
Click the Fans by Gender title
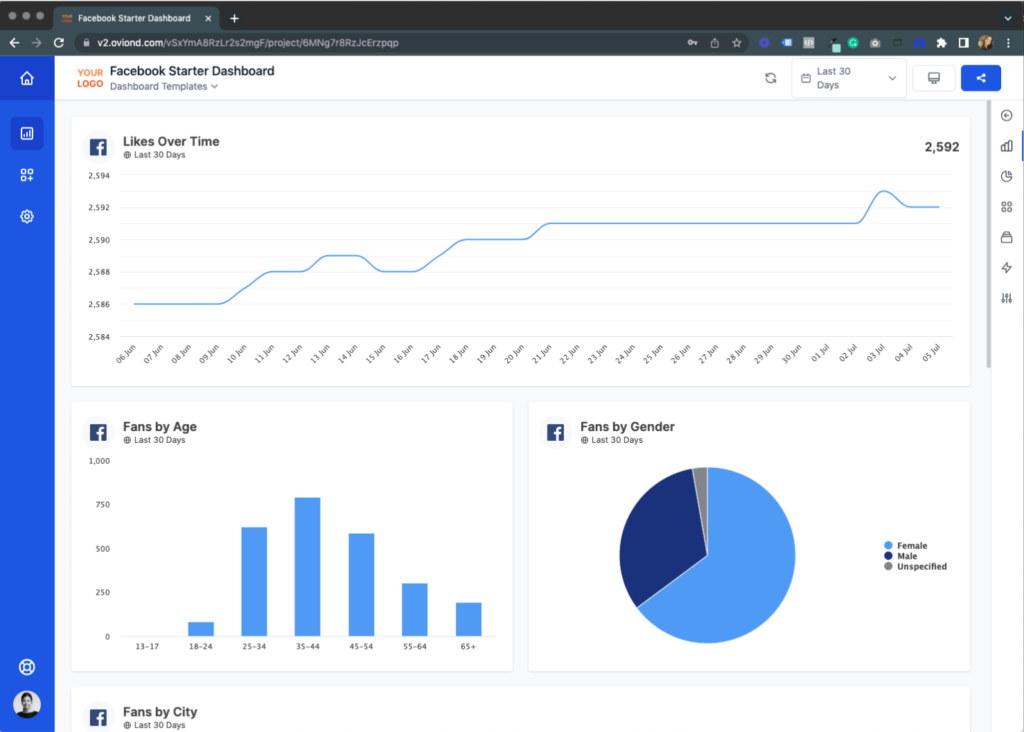tap(627, 426)
